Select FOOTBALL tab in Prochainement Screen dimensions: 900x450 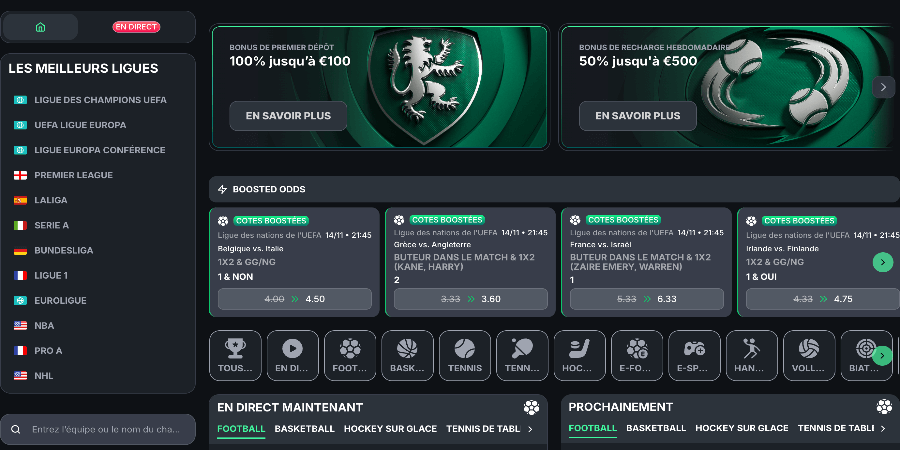(x=592, y=428)
